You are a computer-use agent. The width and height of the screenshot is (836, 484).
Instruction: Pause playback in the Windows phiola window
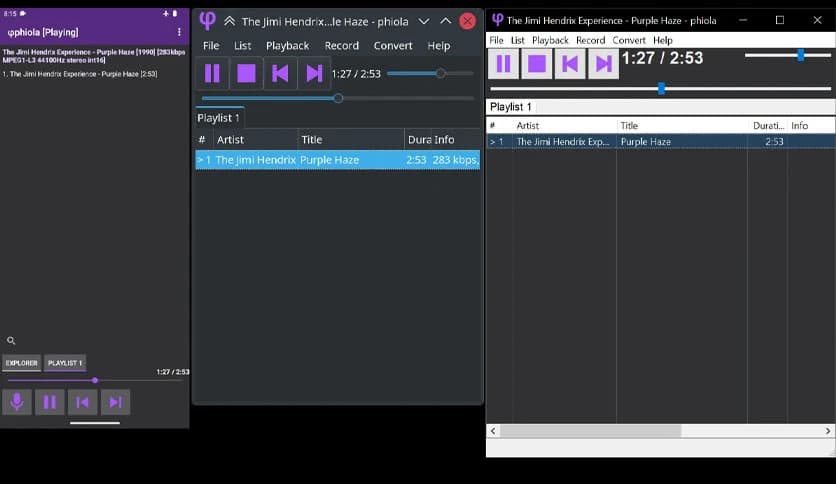click(503, 64)
